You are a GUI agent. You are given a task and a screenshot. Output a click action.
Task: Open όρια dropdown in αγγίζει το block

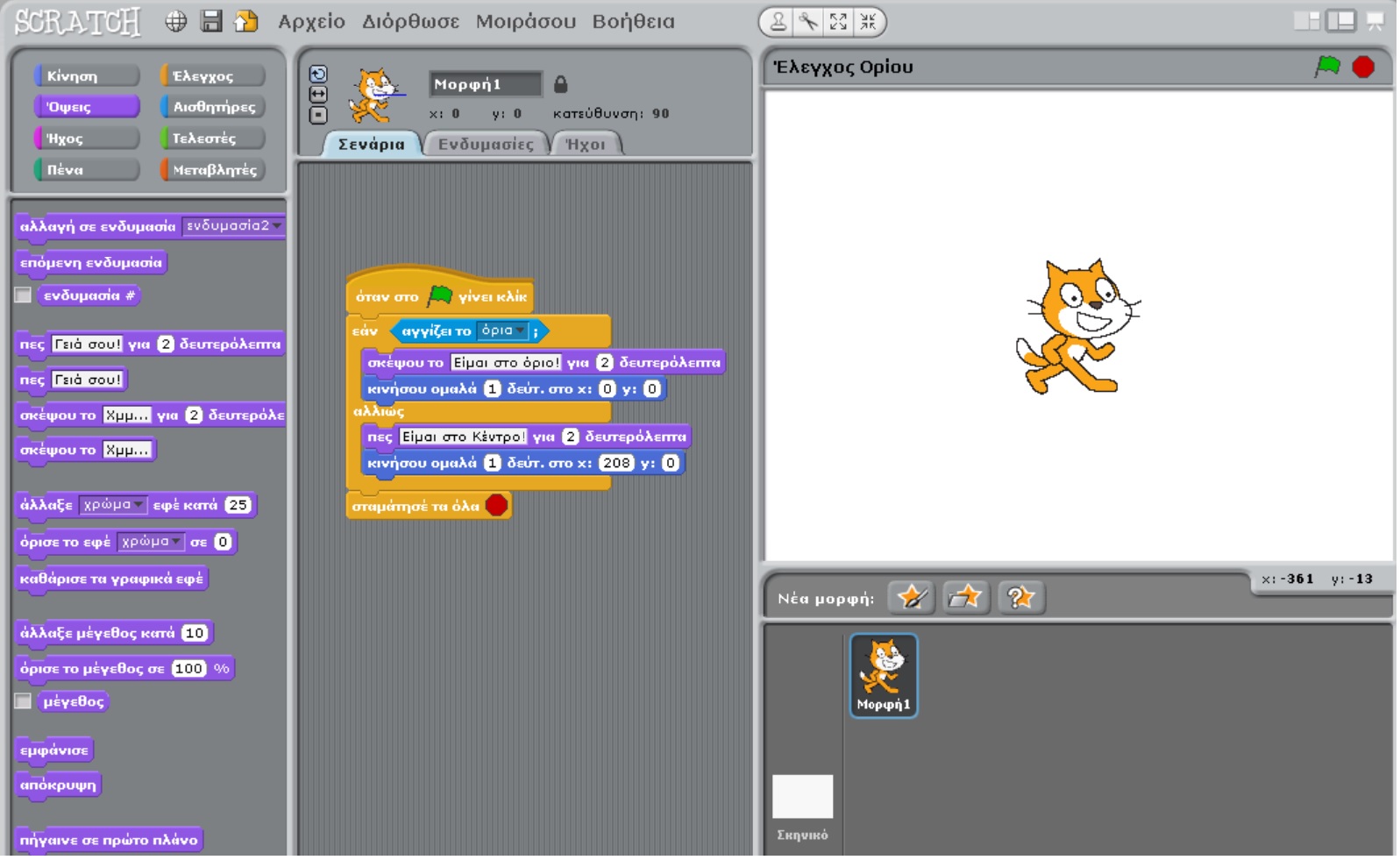[x=503, y=330]
